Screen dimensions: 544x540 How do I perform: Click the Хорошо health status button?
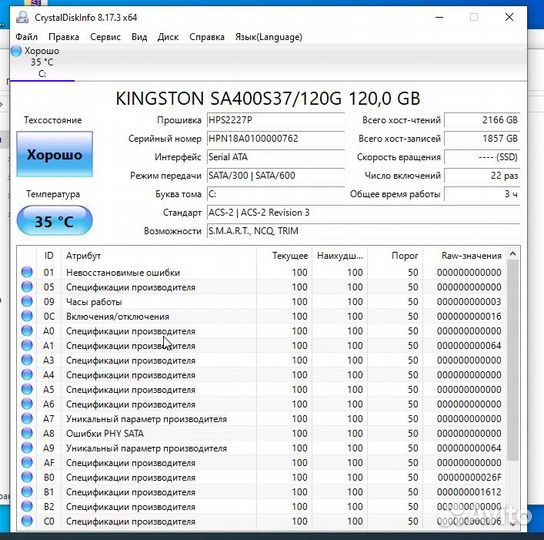pos(54,154)
